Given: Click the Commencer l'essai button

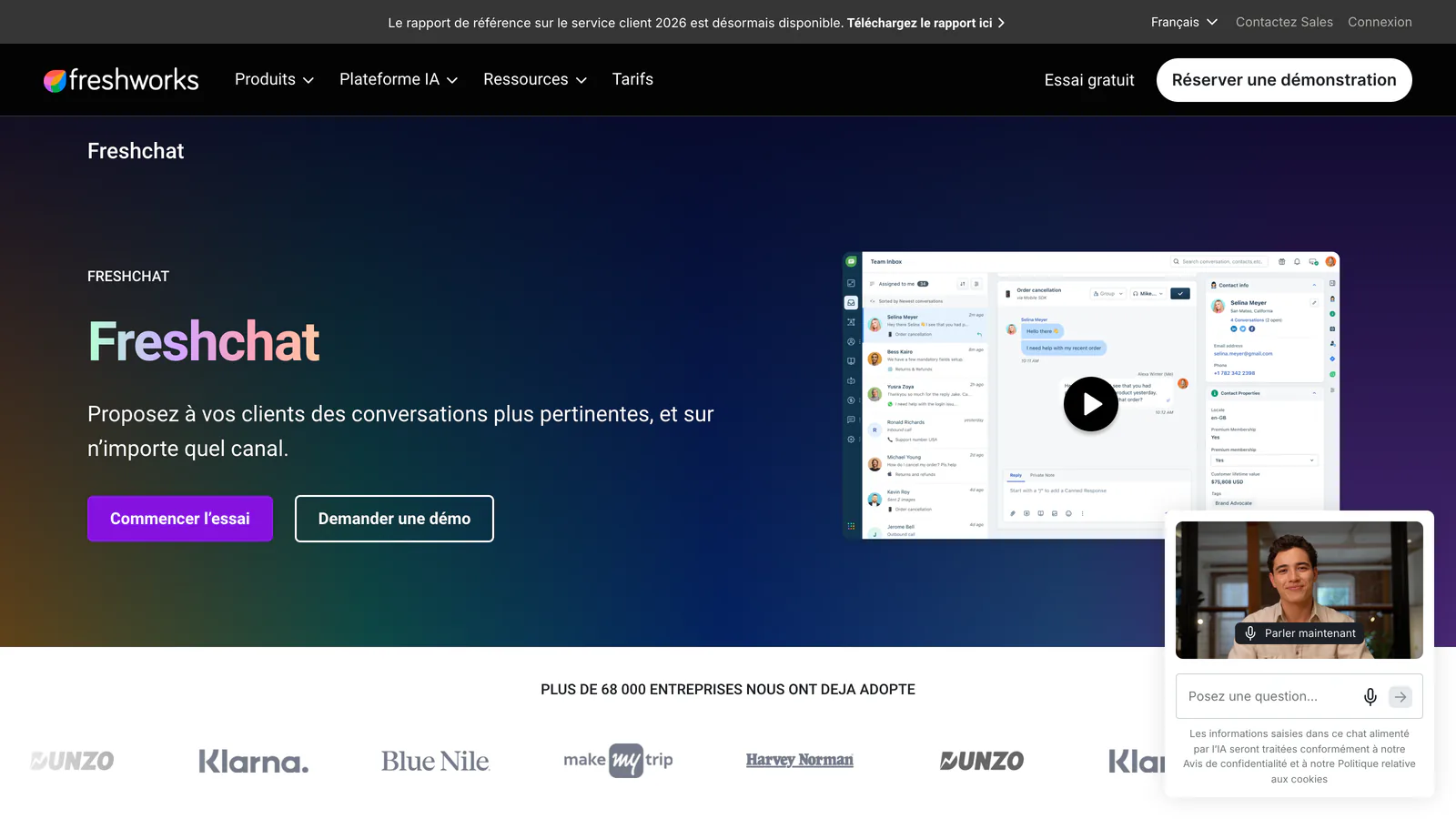Looking at the screenshot, I should tap(180, 519).
